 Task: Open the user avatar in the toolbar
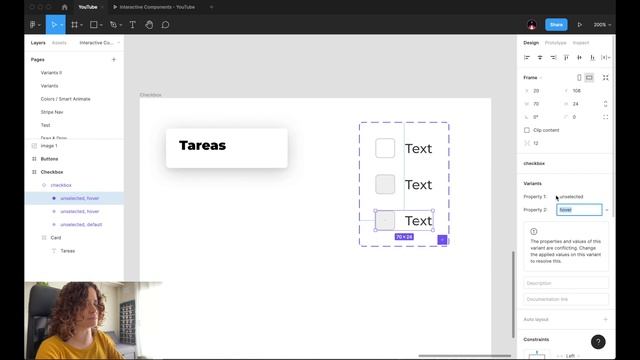point(532,25)
